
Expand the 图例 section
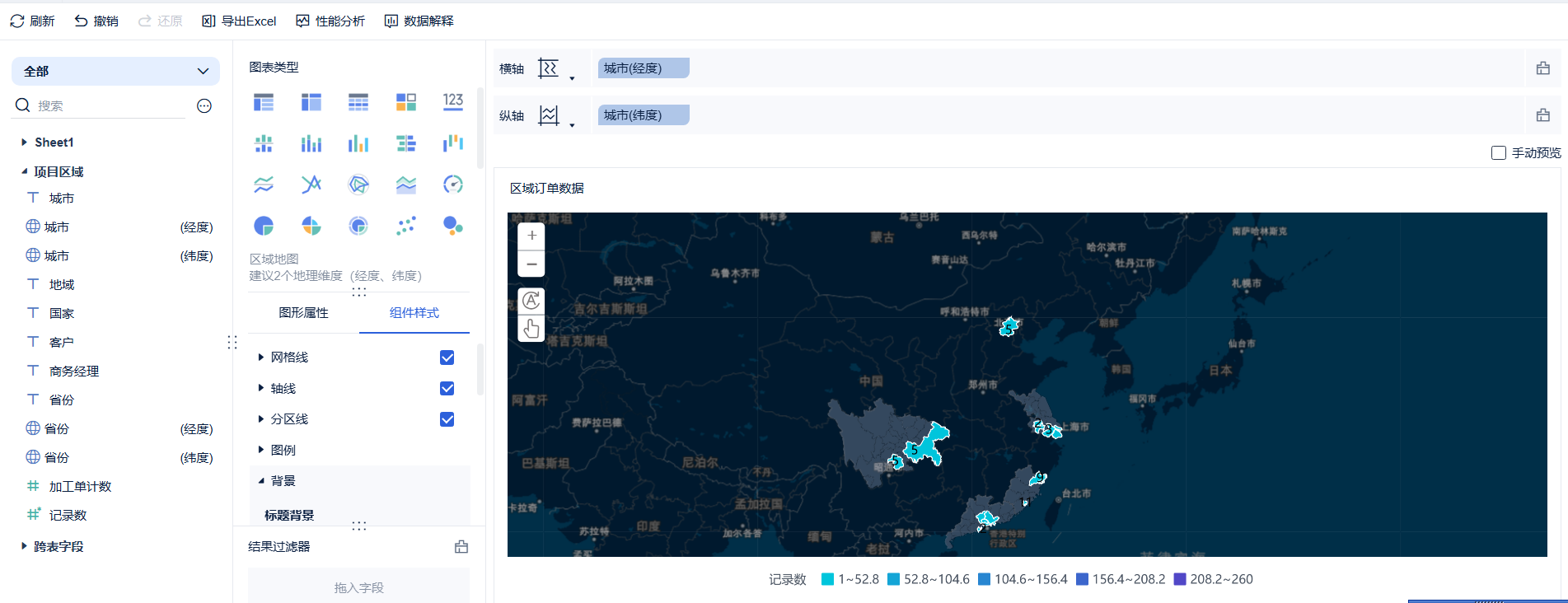point(261,450)
